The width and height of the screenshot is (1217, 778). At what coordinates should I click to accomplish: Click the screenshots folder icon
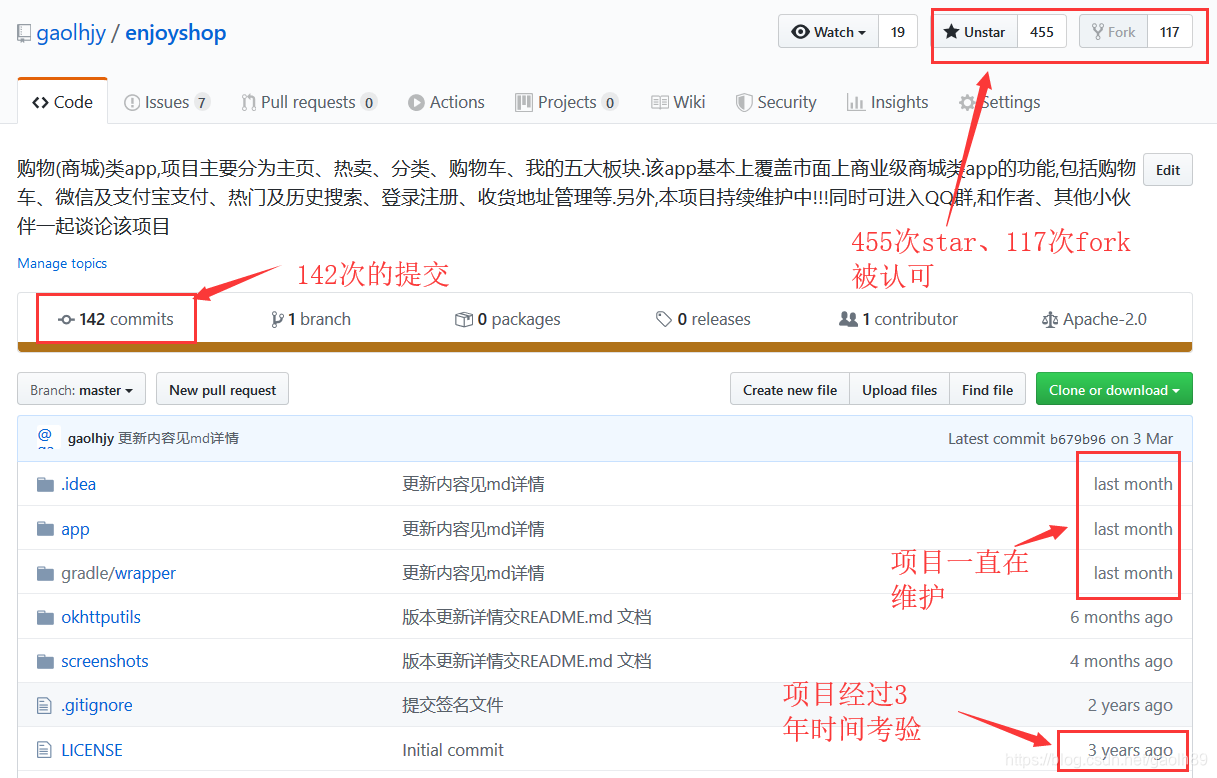[x=44, y=661]
